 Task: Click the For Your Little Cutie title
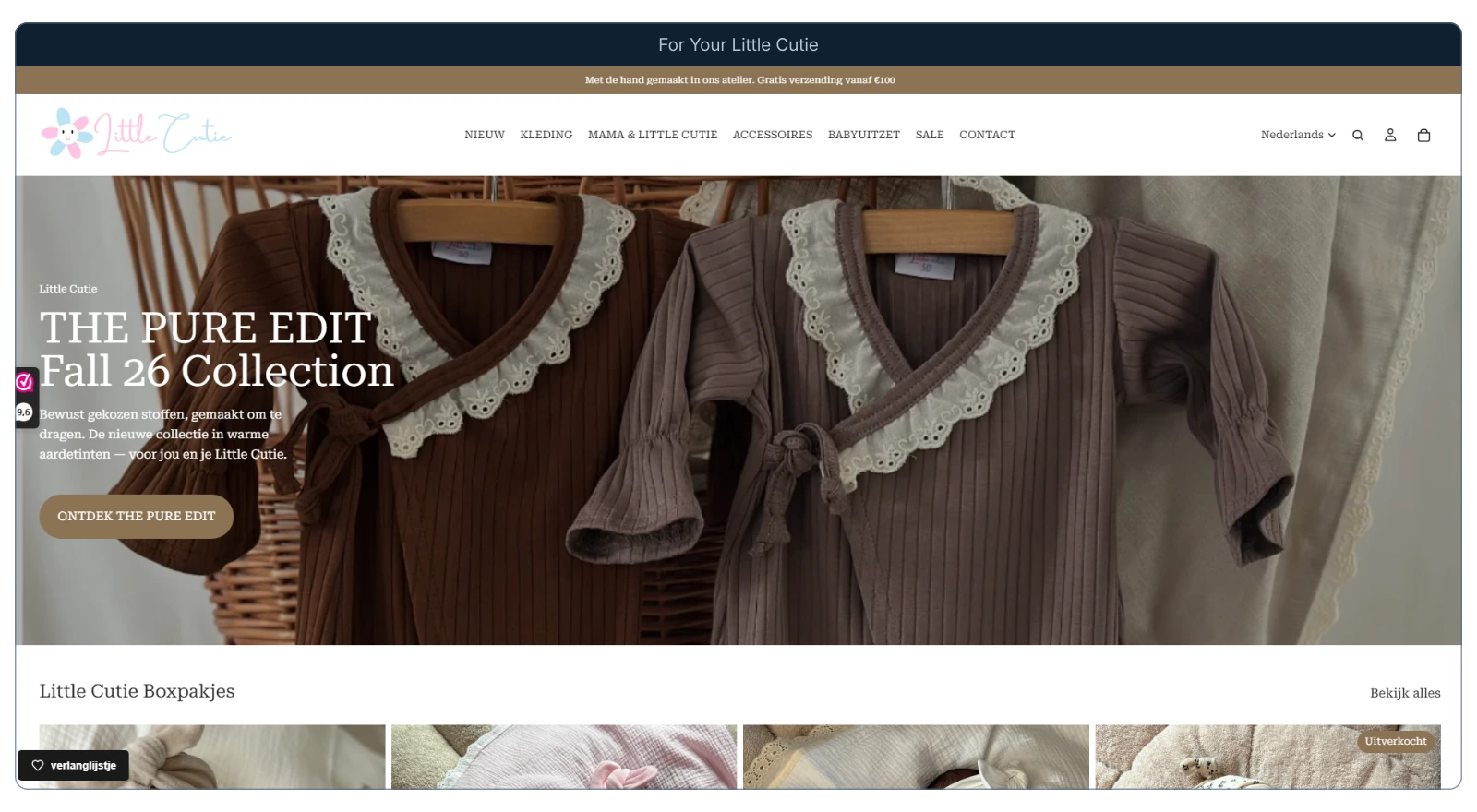[x=738, y=44]
